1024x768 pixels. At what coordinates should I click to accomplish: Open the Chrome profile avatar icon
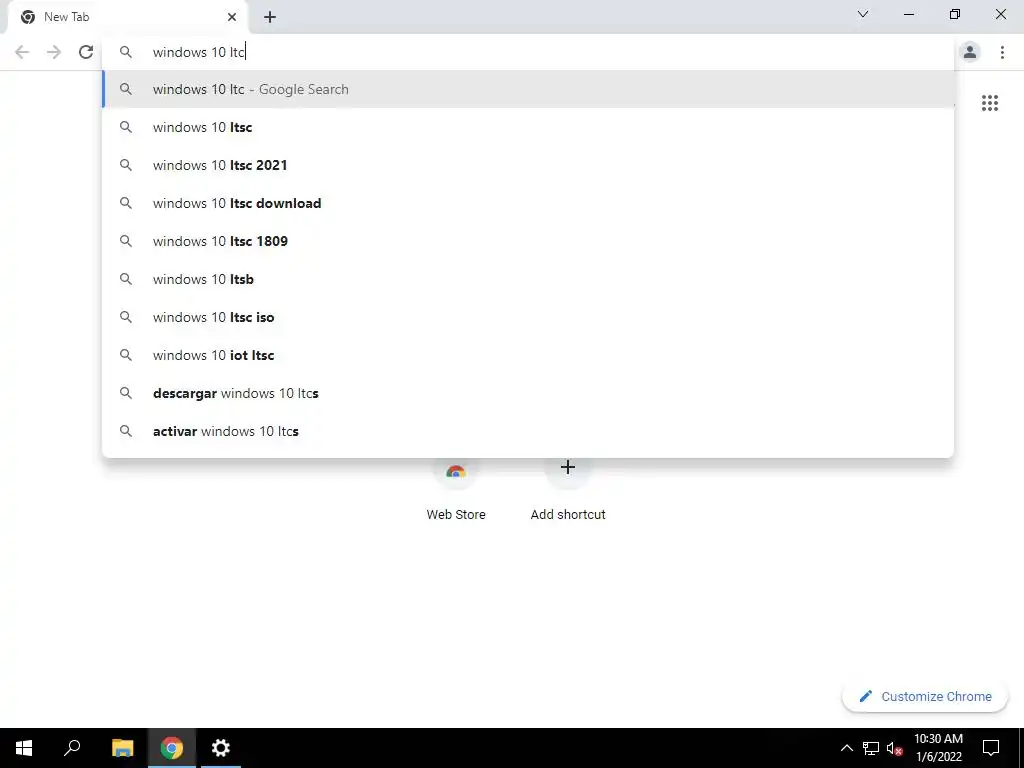coord(970,52)
